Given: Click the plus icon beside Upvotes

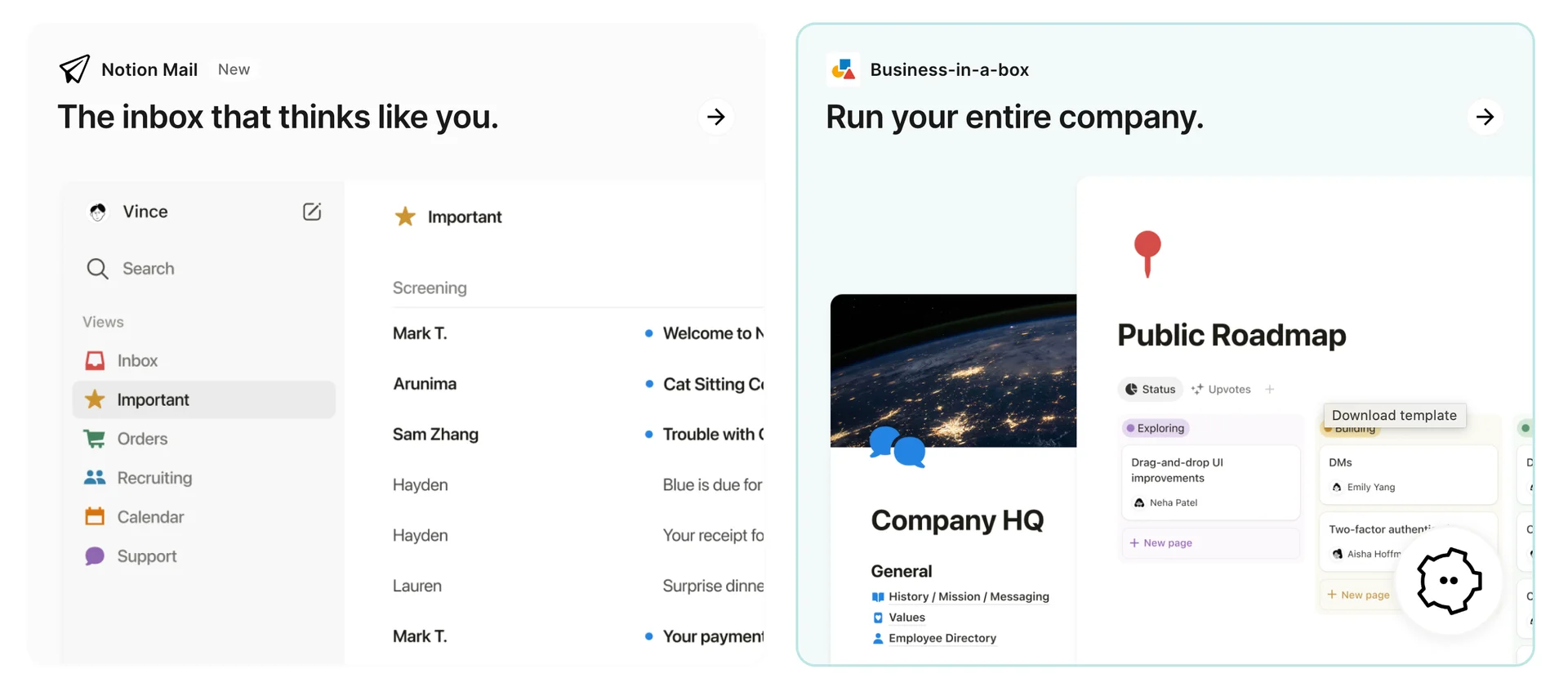Looking at the screenshot, I should pos(1270,390).
